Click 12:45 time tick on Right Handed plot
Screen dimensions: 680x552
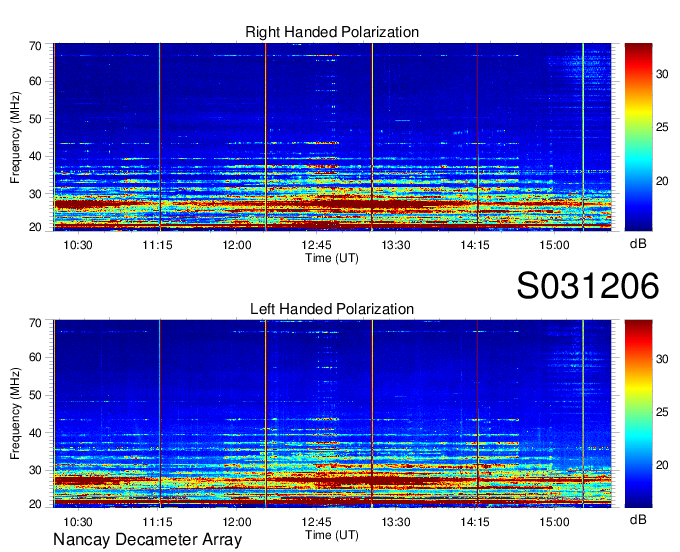(317, 245)
